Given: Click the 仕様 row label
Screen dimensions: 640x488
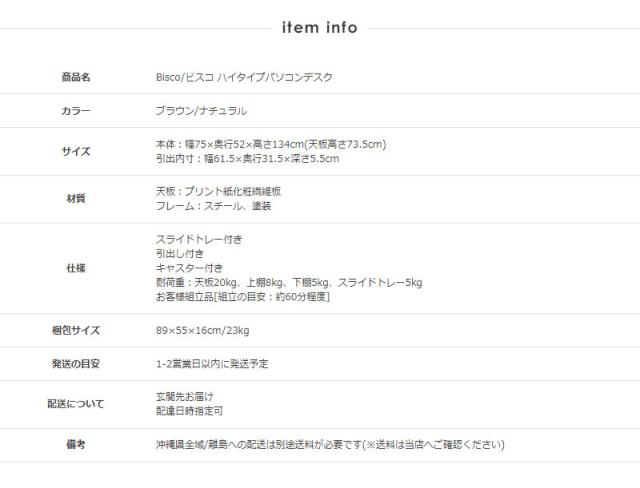Looking at the screenshot, I should click(x=75, y=268).
